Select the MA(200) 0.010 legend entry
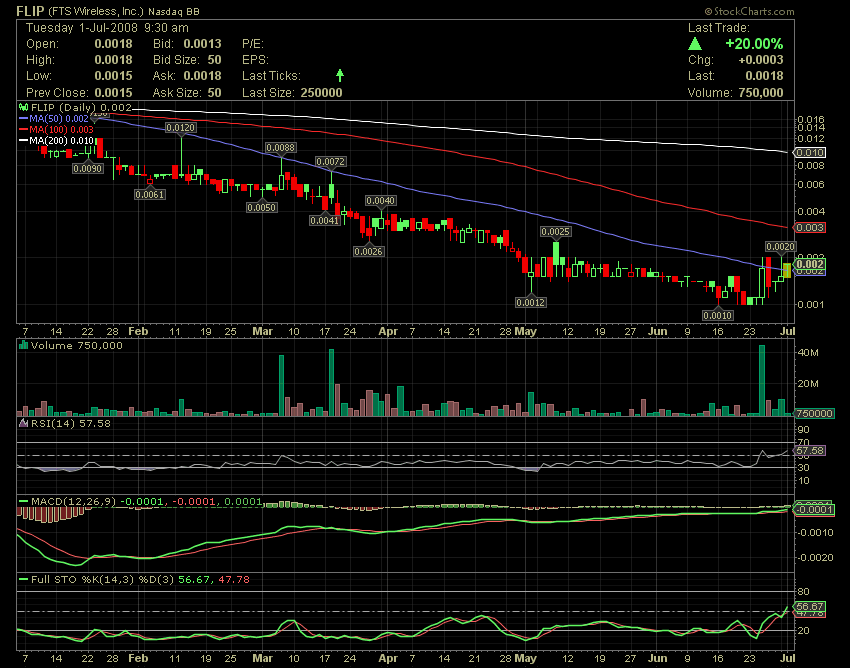850x668 pixels. click(56, 141)
